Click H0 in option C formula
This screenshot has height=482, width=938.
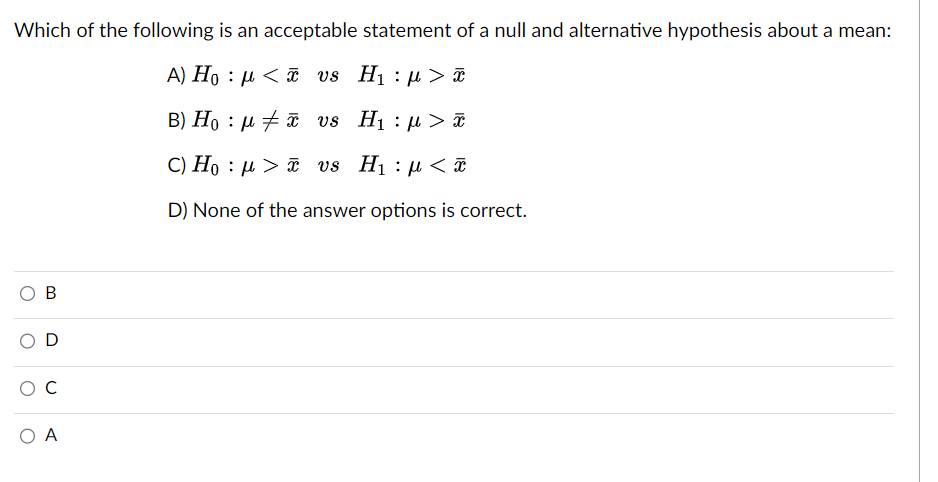click(206, 165)
